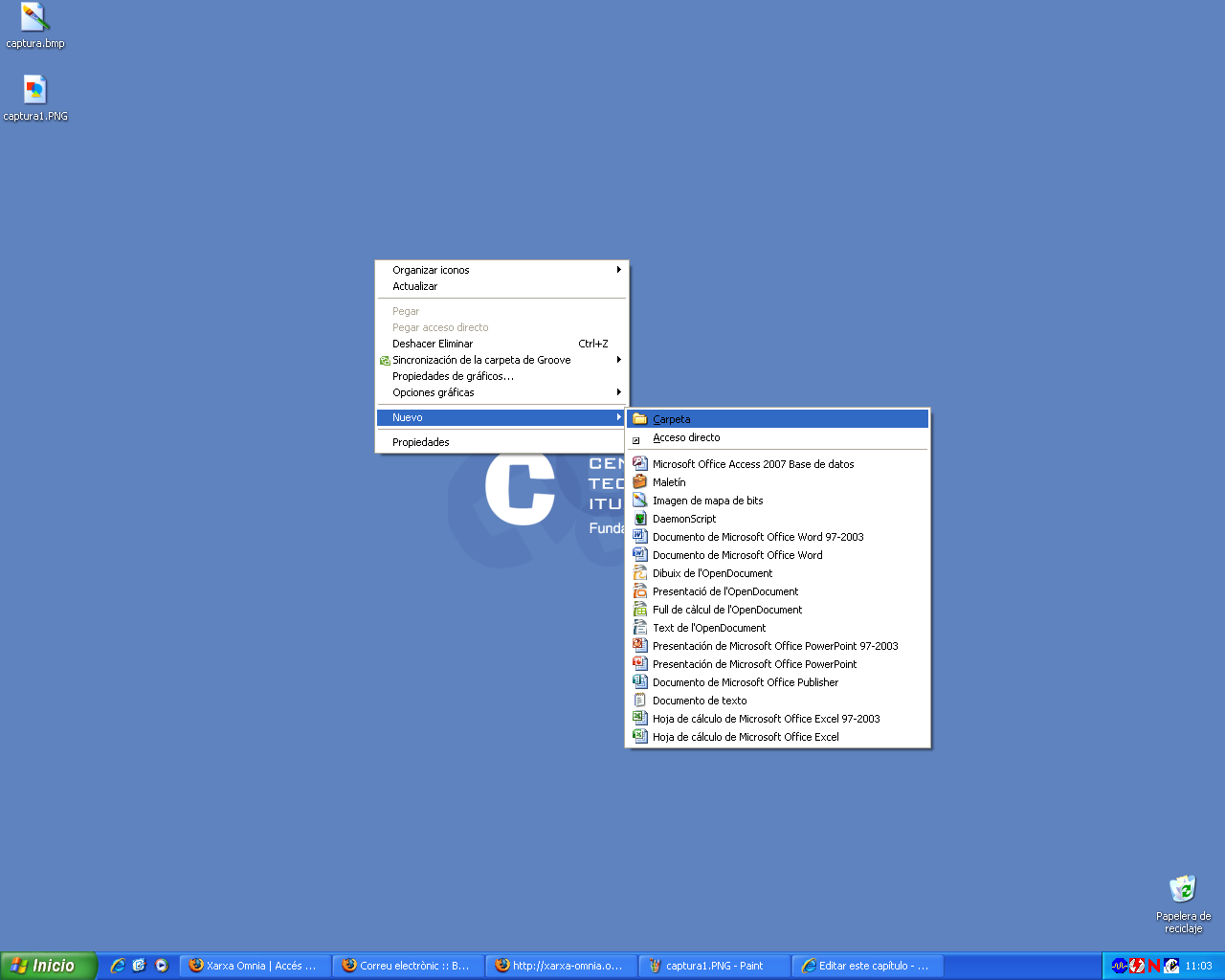Switch to the Xarxa Omnia | Accés taskbar window
1225x980 pixels.
256,966
